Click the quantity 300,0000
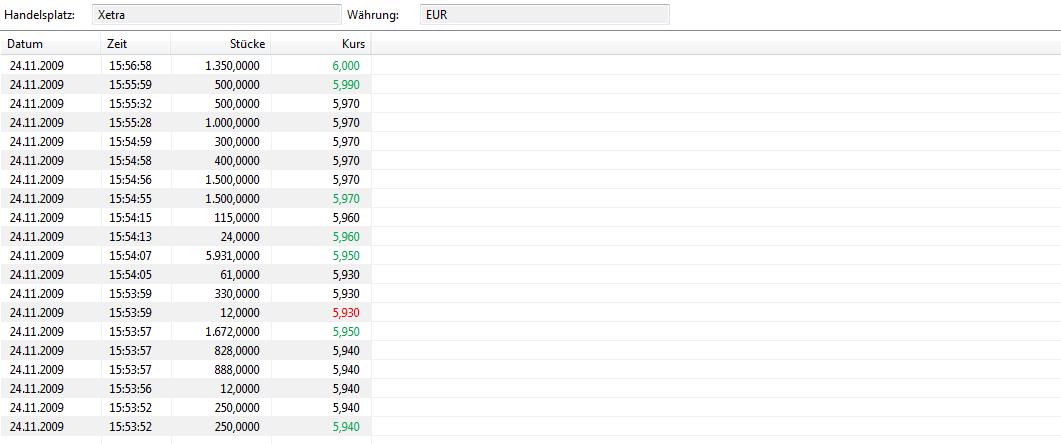Viewport: 1061px width, 444px height. pos(237,141)
